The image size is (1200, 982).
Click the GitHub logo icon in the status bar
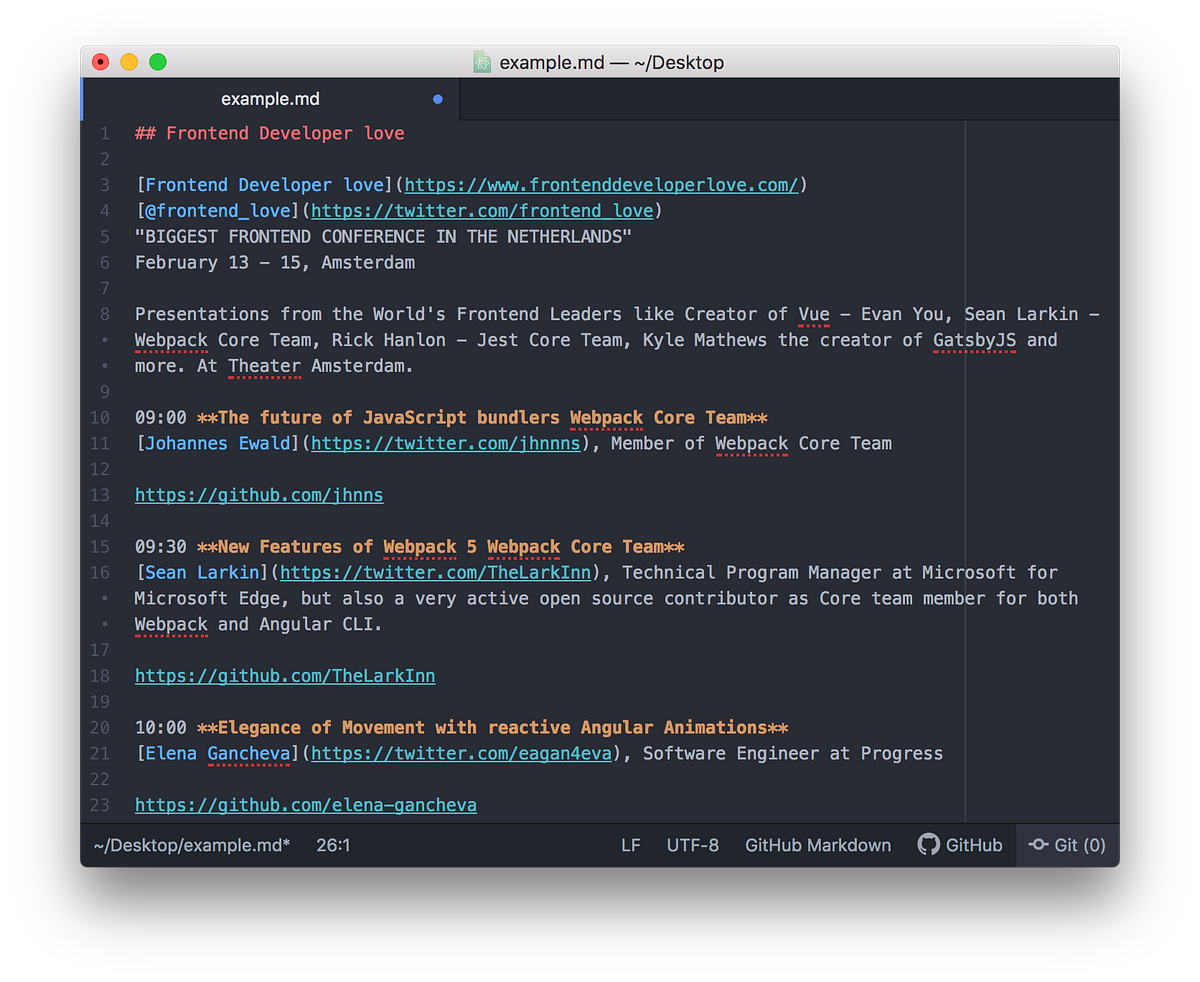click(928, 845)
